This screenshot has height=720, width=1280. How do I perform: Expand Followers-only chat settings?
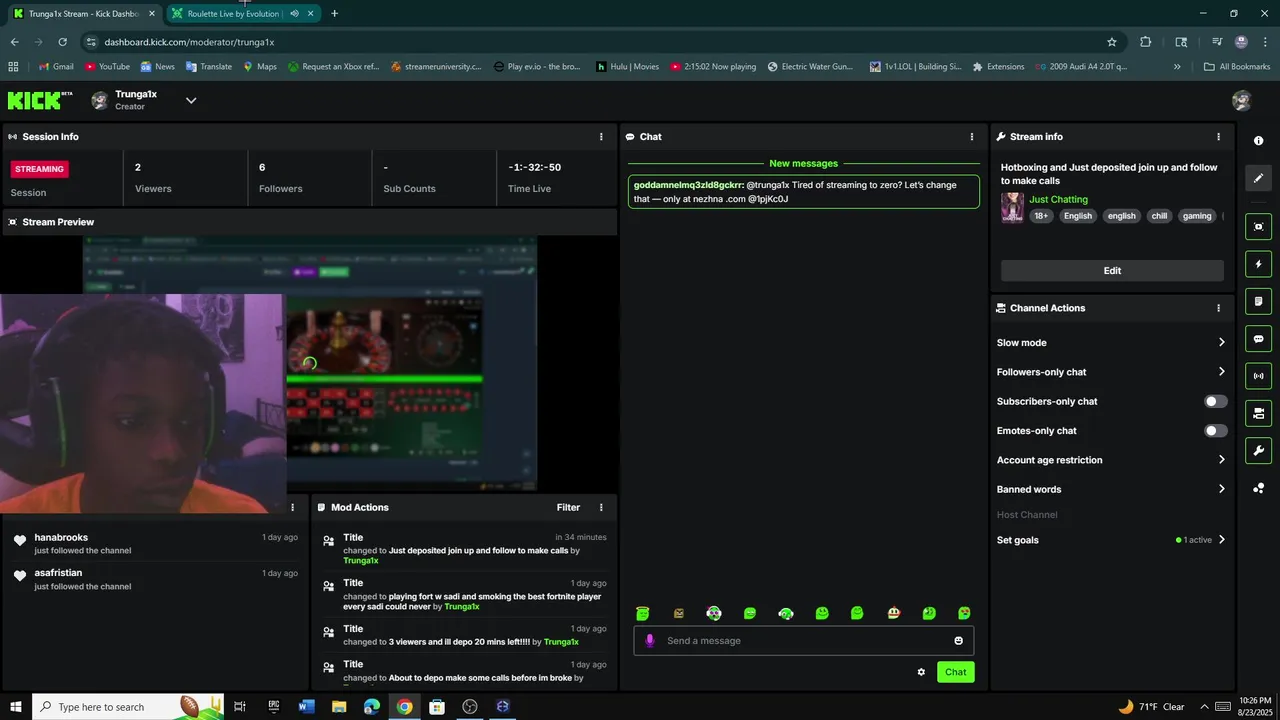1111,372
